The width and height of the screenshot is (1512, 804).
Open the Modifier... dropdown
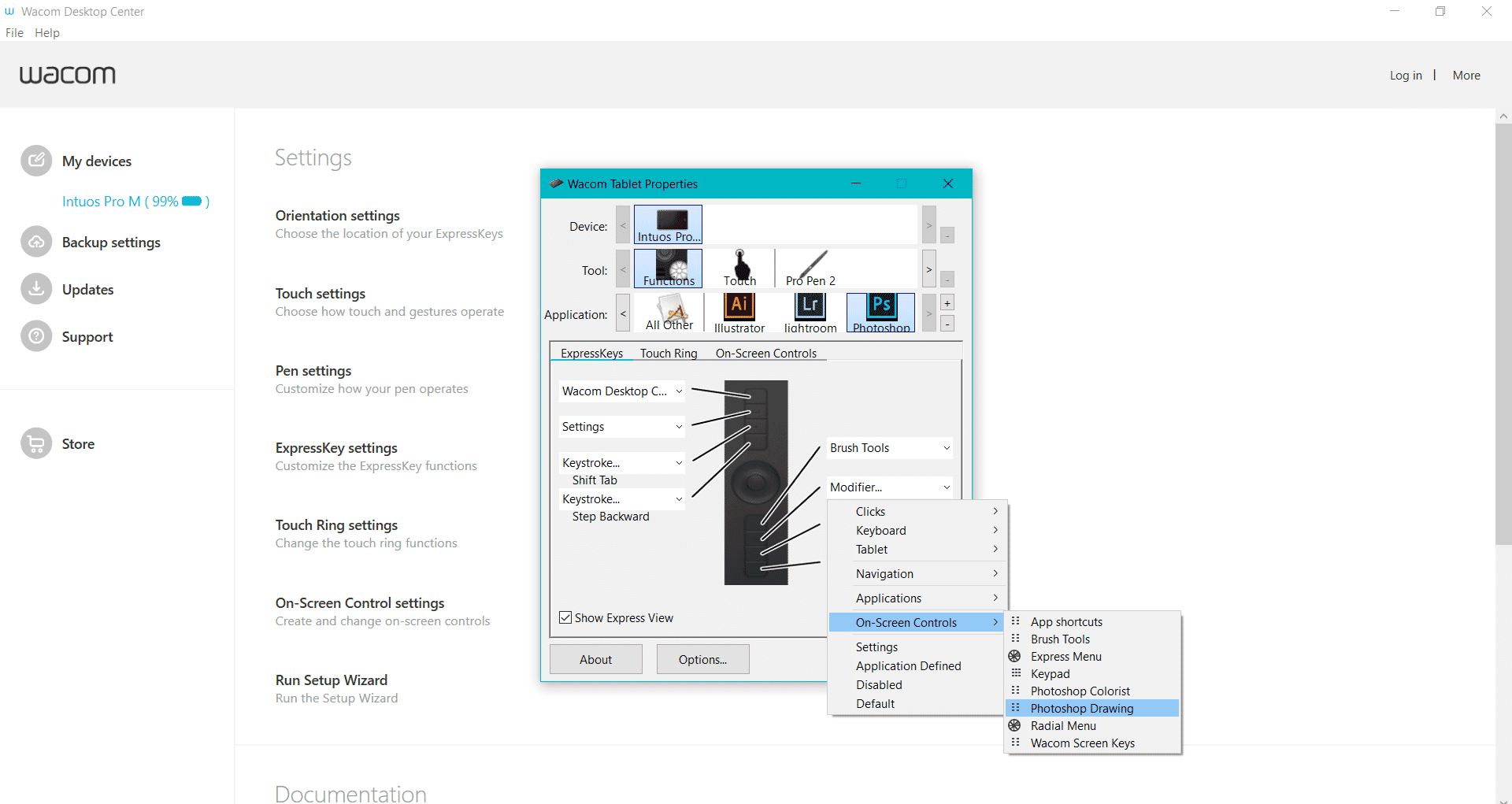pos(890,487)
